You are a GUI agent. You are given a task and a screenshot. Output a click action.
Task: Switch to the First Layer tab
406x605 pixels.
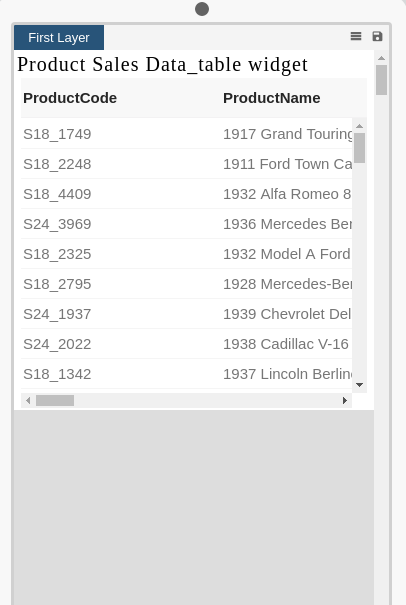click(x=59, y=37)
